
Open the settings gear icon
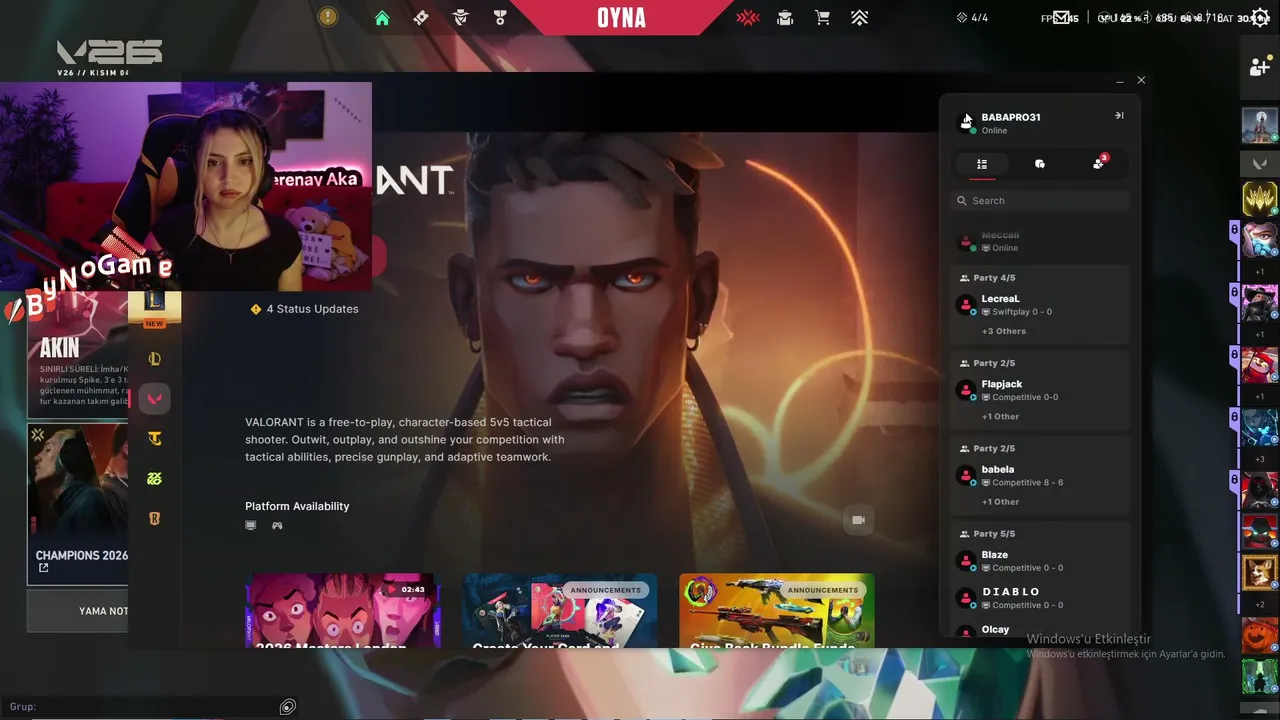click(x=1260, y=18)
